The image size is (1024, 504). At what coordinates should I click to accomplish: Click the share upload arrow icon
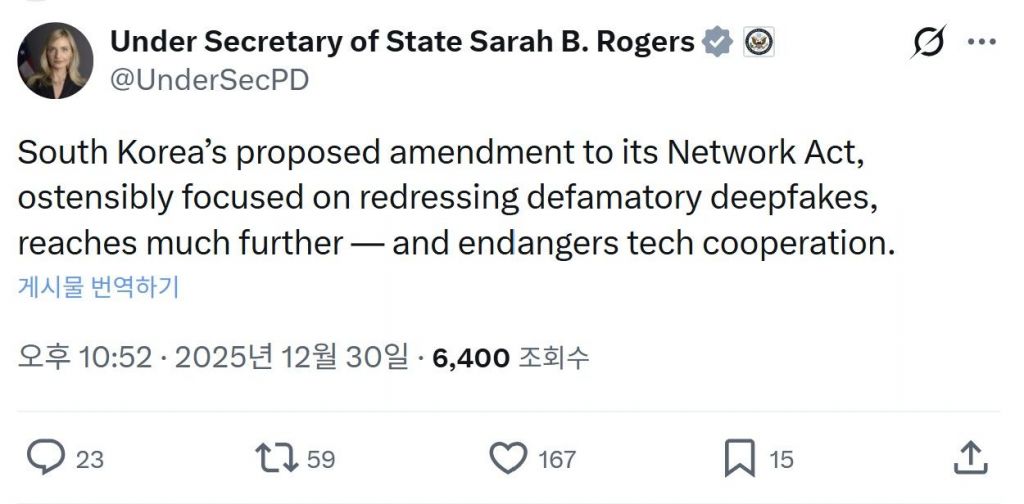pos(969,459)
